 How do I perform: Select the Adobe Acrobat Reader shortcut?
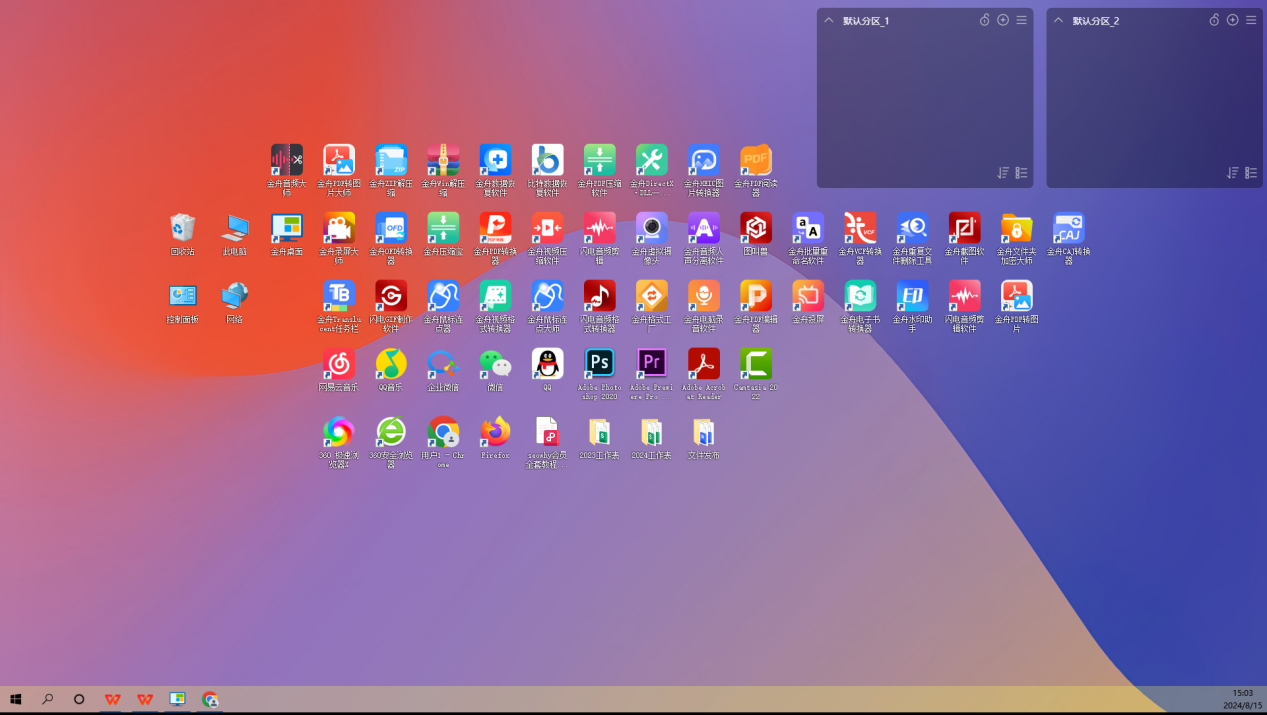[x=703, y=363]
